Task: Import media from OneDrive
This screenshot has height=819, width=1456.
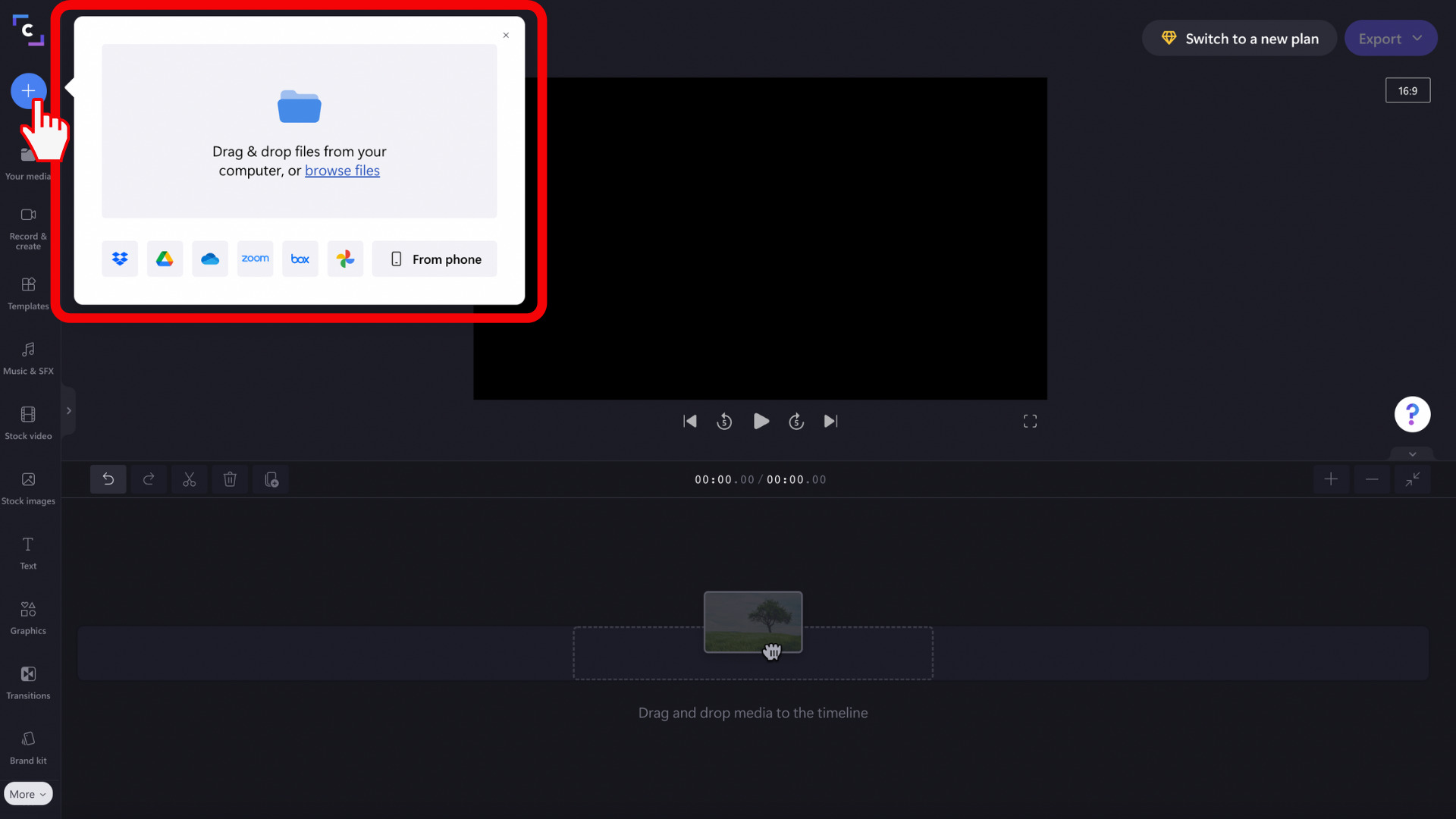Action: [x=209, y=259]
